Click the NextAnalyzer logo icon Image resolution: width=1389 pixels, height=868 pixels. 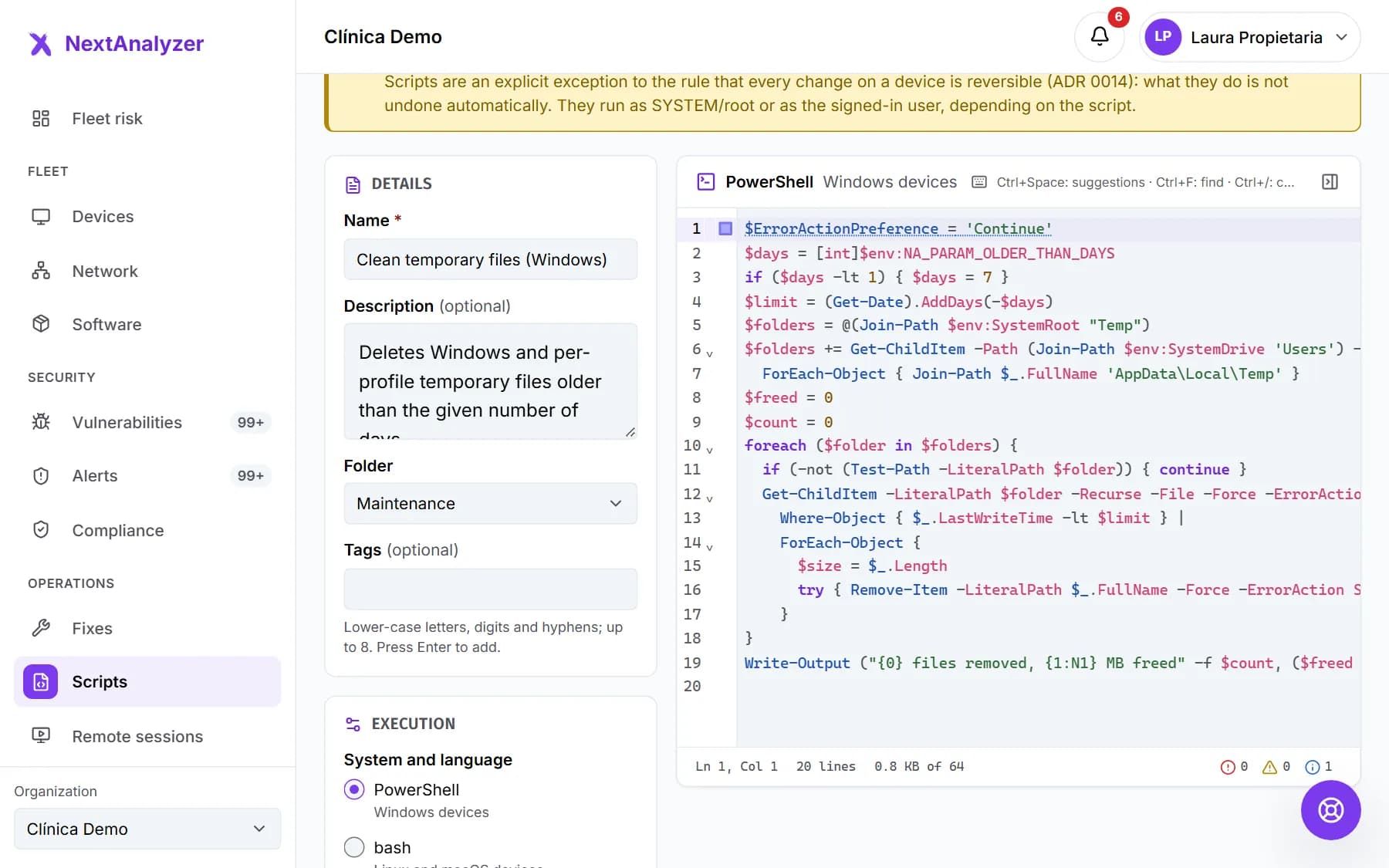(x=40, y=44)
